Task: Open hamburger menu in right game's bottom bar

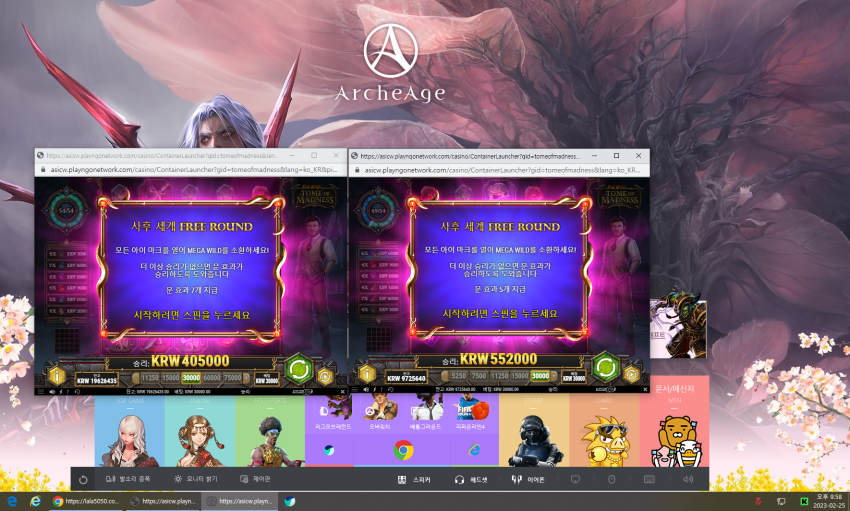Action: pos(355,390)
